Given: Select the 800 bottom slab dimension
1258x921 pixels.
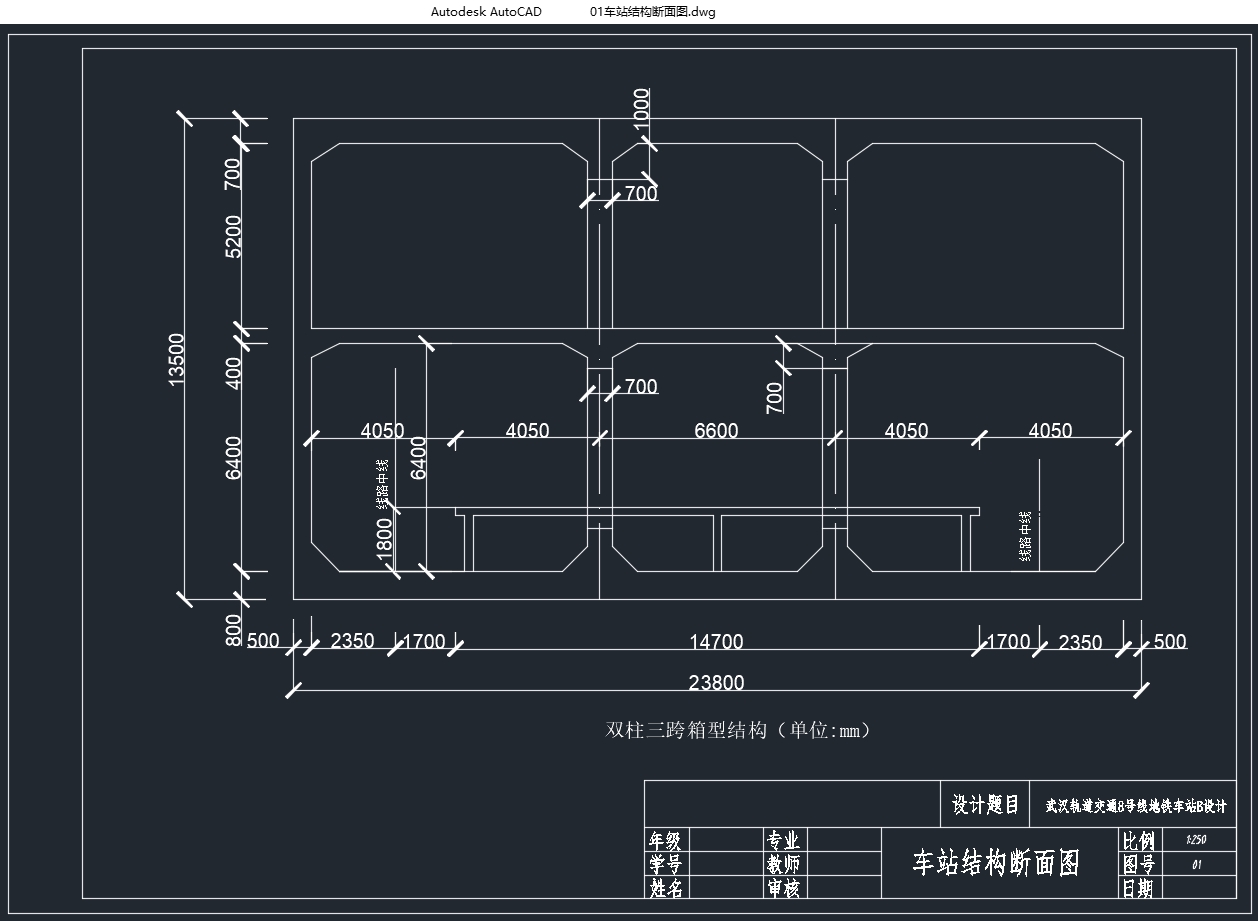Looking at the screenshot, I should click(x=234, y=630).
